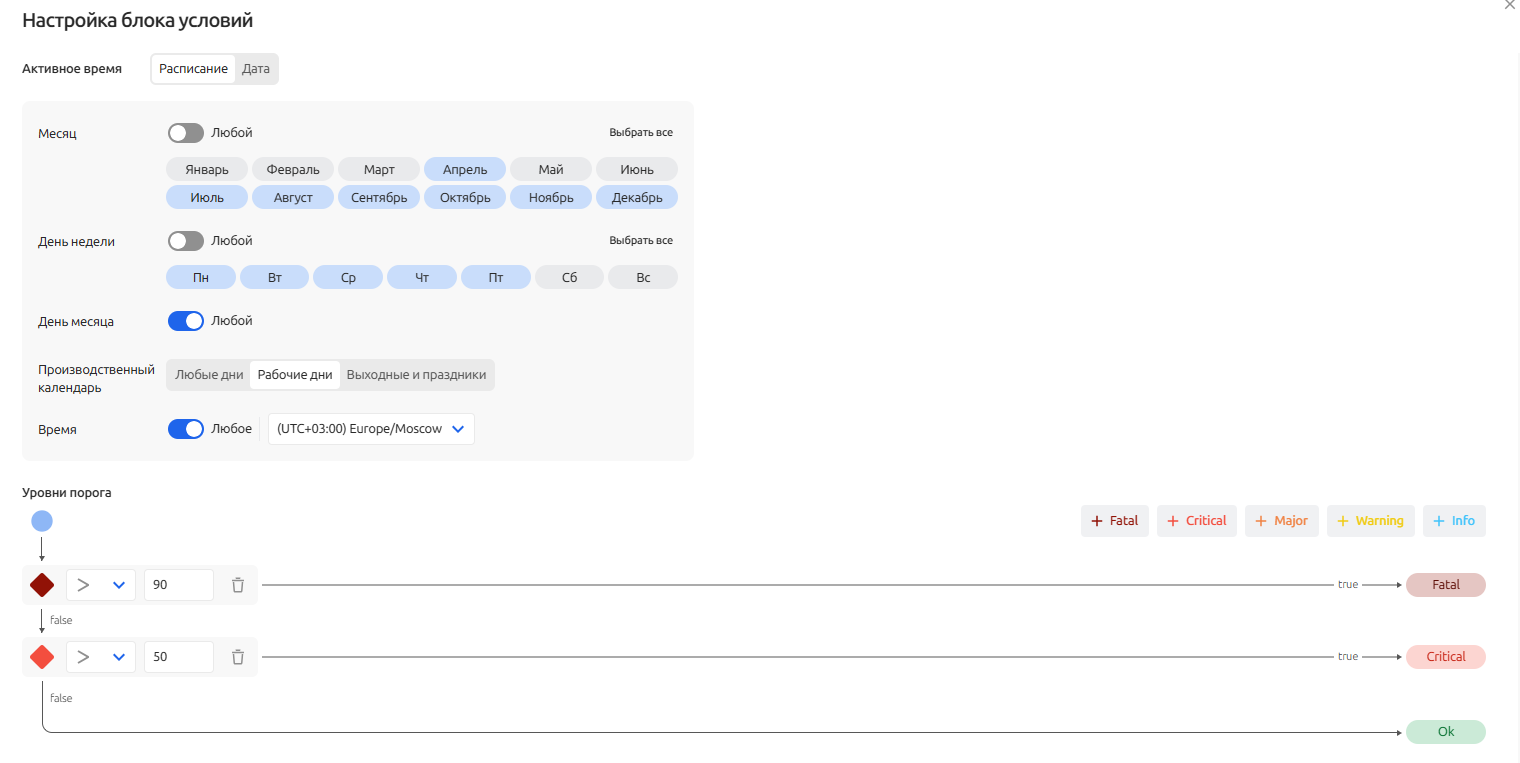The height and width of the screenshot is (763, 1520).
Task: Click the red Critical diamond icon
Action: pos(42,657)
